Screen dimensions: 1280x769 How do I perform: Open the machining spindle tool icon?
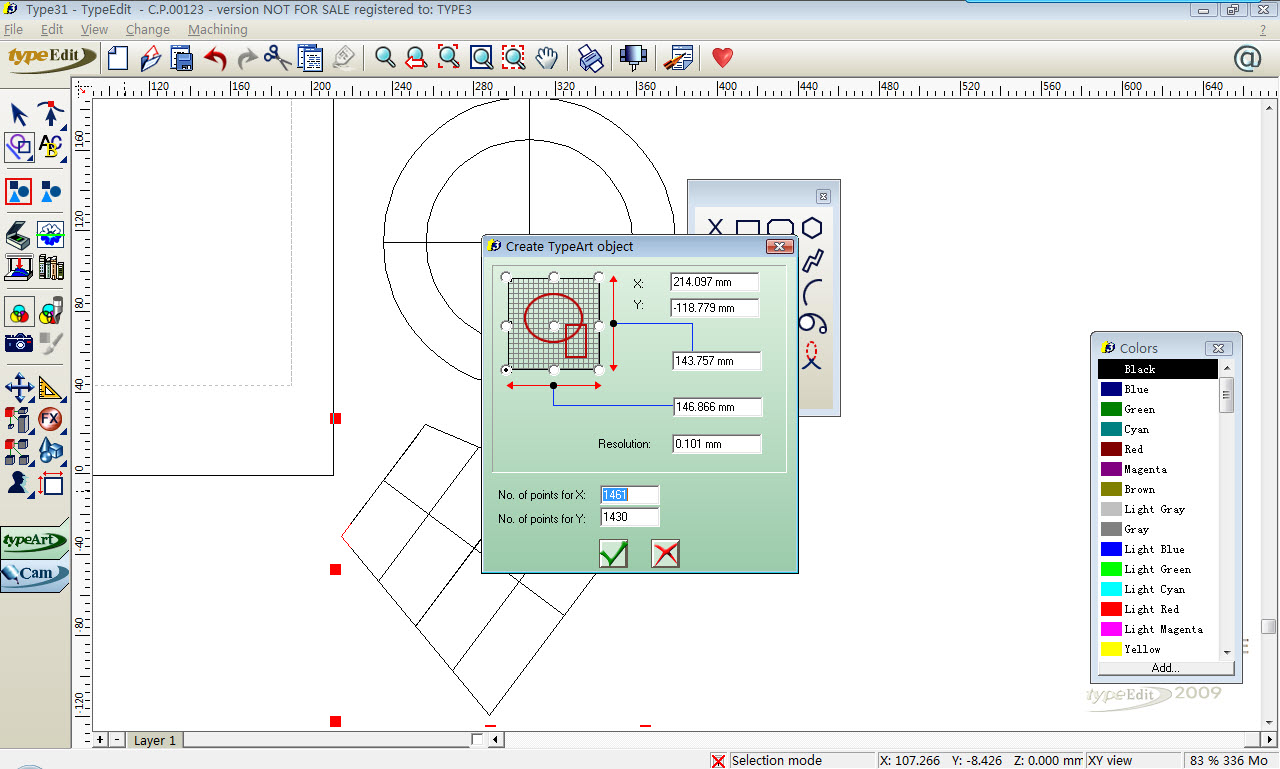(x=632, y=58)
